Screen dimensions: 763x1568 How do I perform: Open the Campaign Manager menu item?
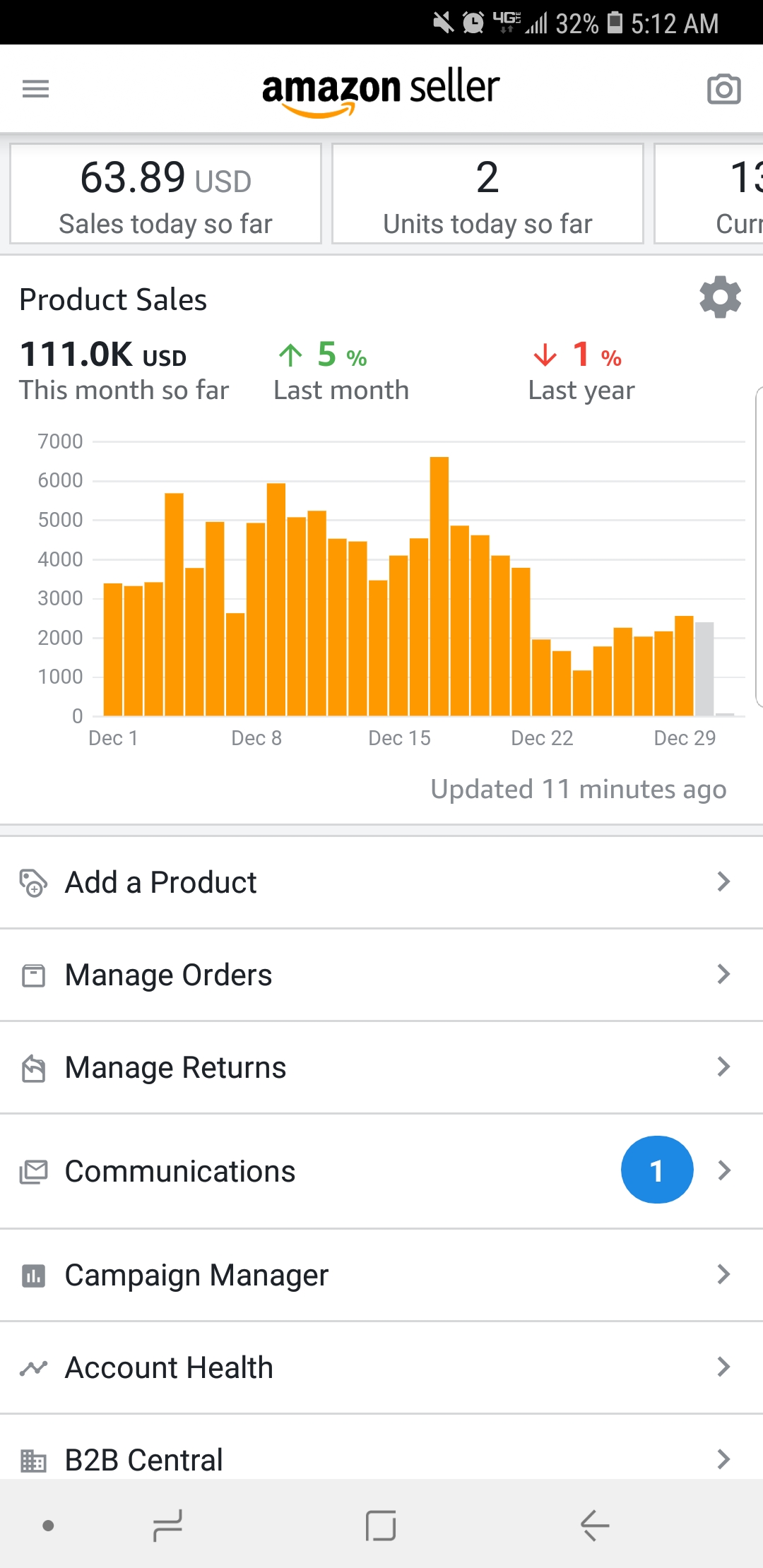click(196, 1276)
